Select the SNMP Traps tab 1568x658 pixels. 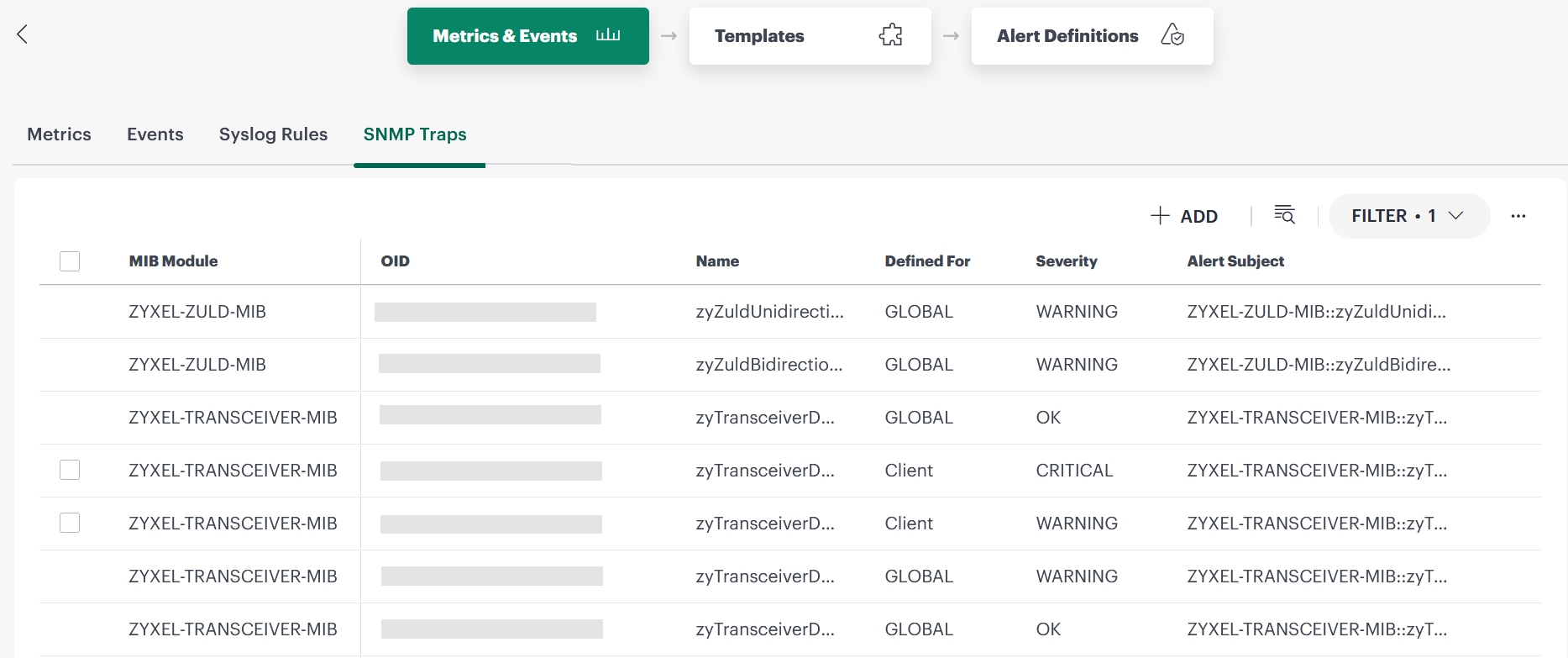coord(415,134)
